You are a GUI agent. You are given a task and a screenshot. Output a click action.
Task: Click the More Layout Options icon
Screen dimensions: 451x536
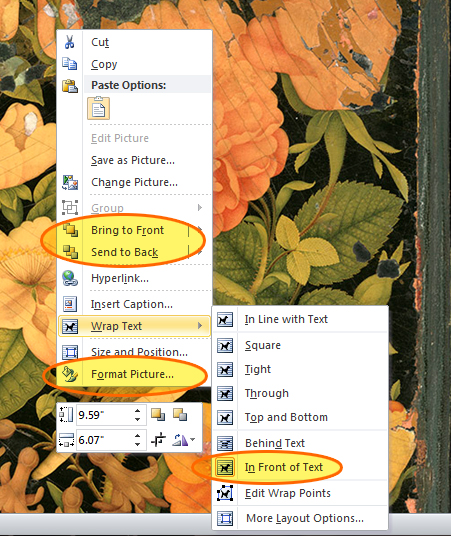(x=225, y=519)
